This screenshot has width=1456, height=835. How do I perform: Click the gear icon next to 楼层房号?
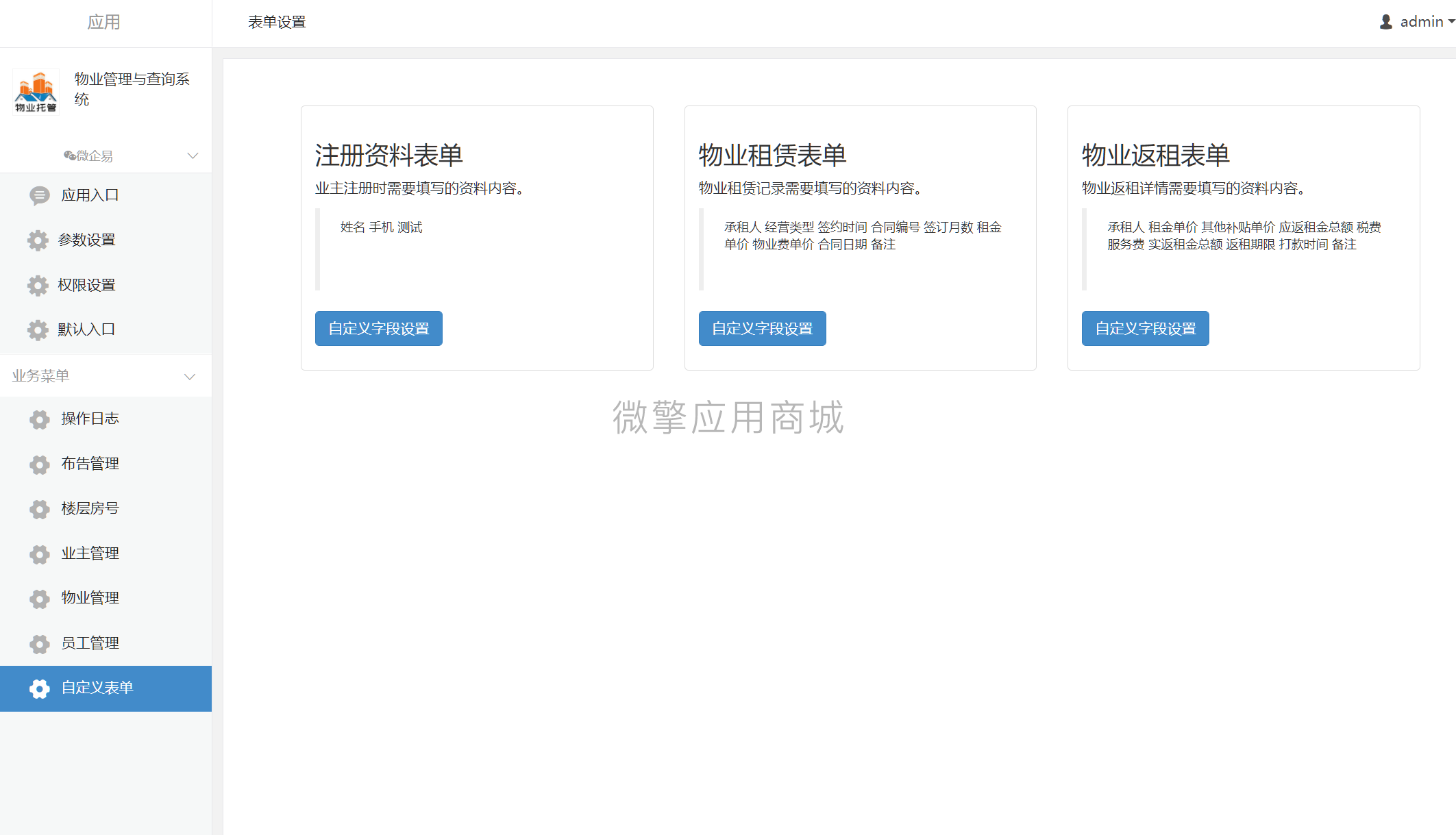coord(40,509)
